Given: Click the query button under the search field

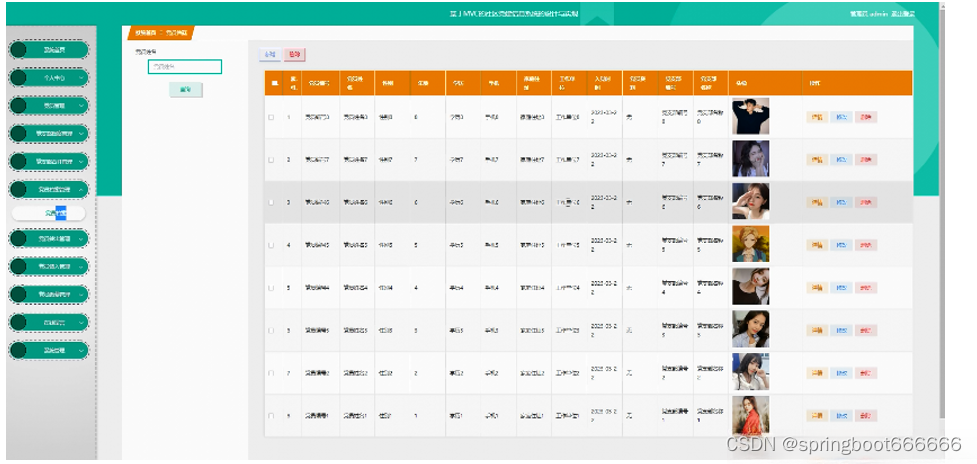Looking at the screenshot, I should [x=185, y=90].
